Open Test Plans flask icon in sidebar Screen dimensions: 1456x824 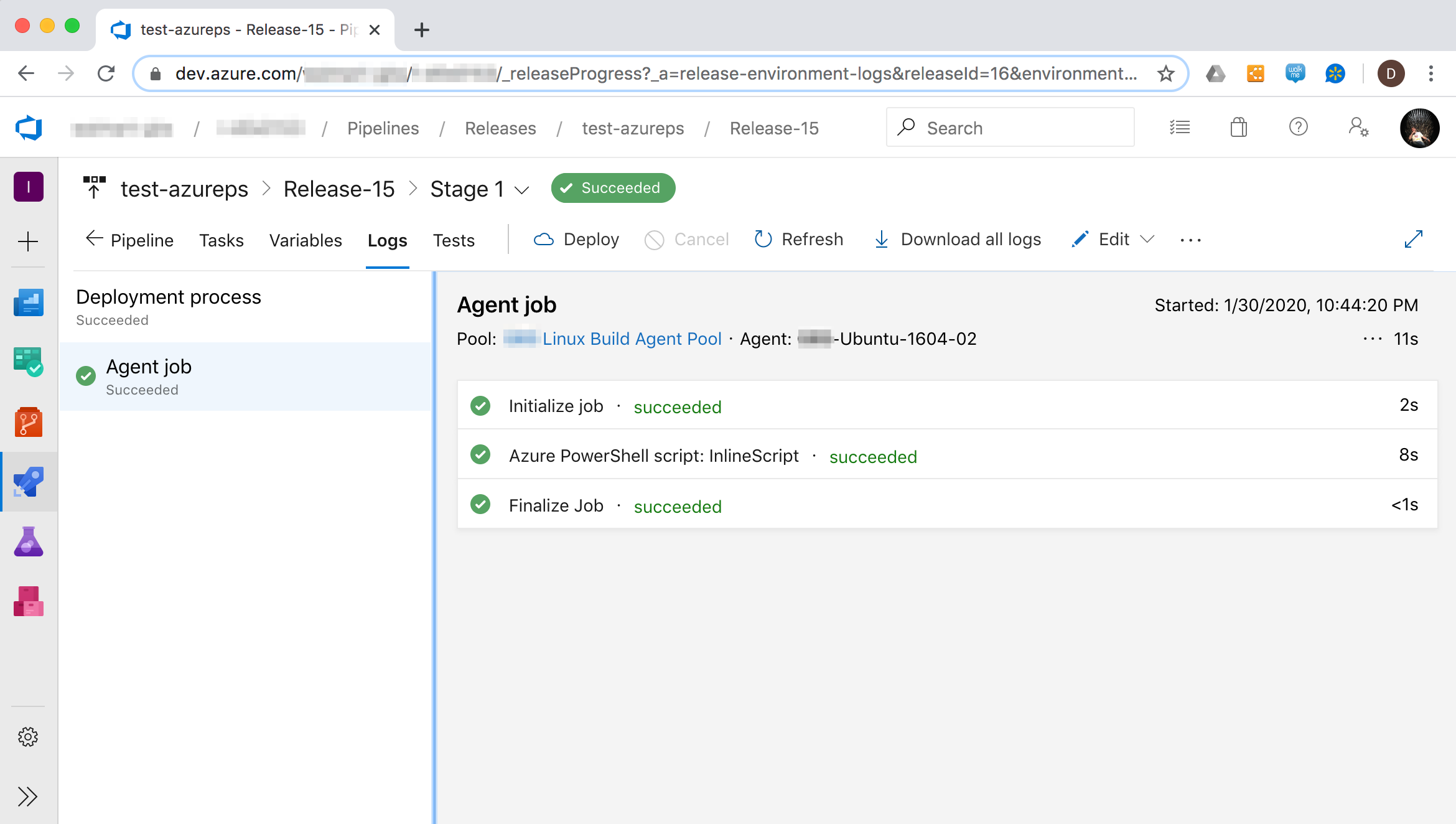tap(29, 541)
